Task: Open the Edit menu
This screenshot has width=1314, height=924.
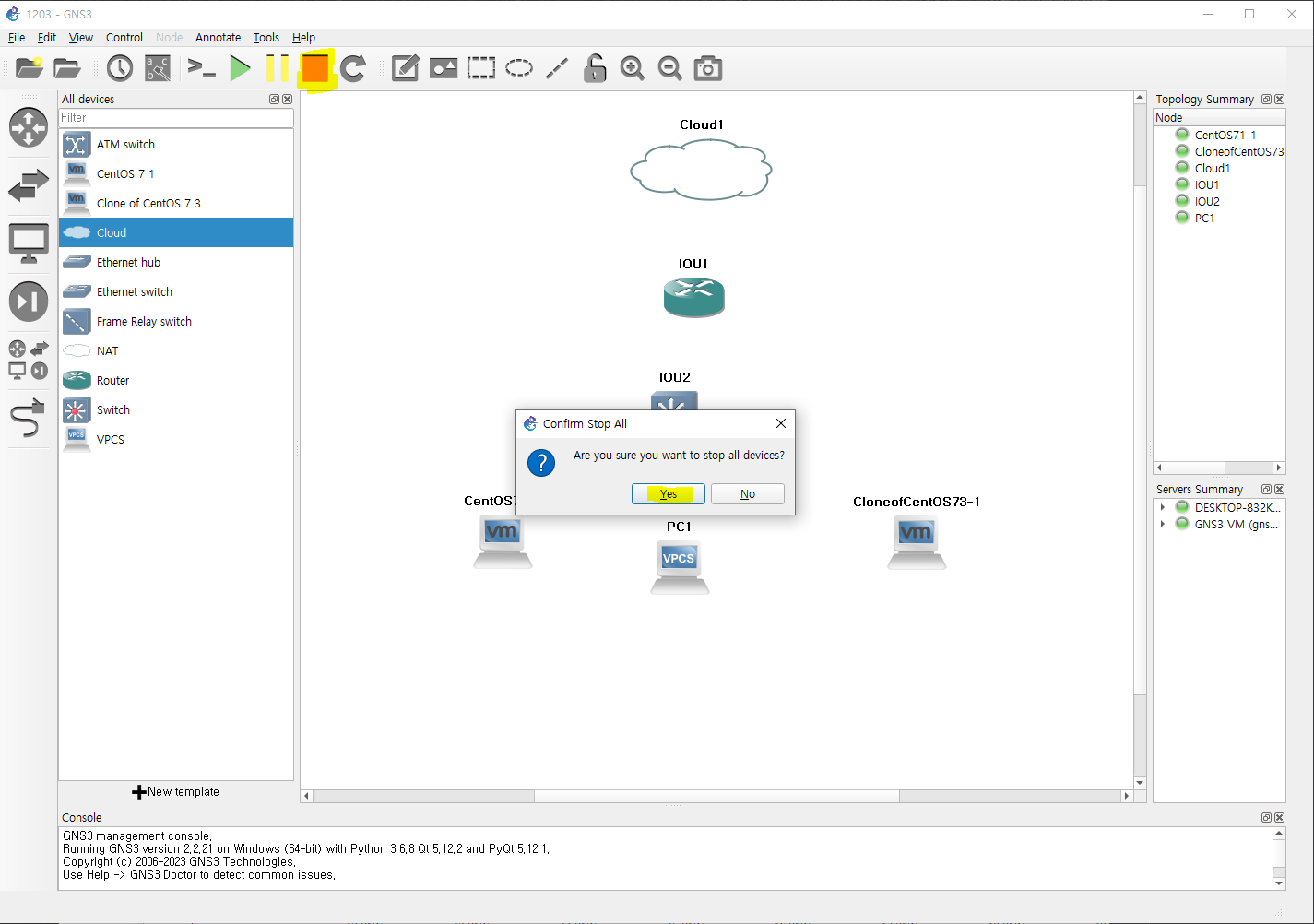Action: point(47,38)
